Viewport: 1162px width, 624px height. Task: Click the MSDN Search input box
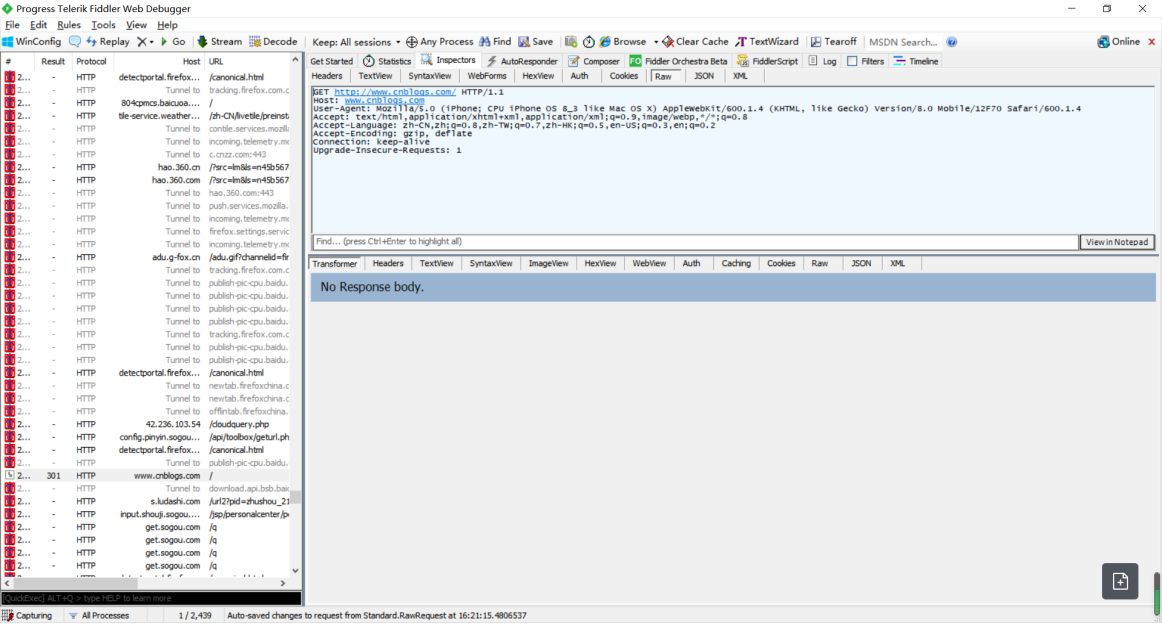point(903,42)
